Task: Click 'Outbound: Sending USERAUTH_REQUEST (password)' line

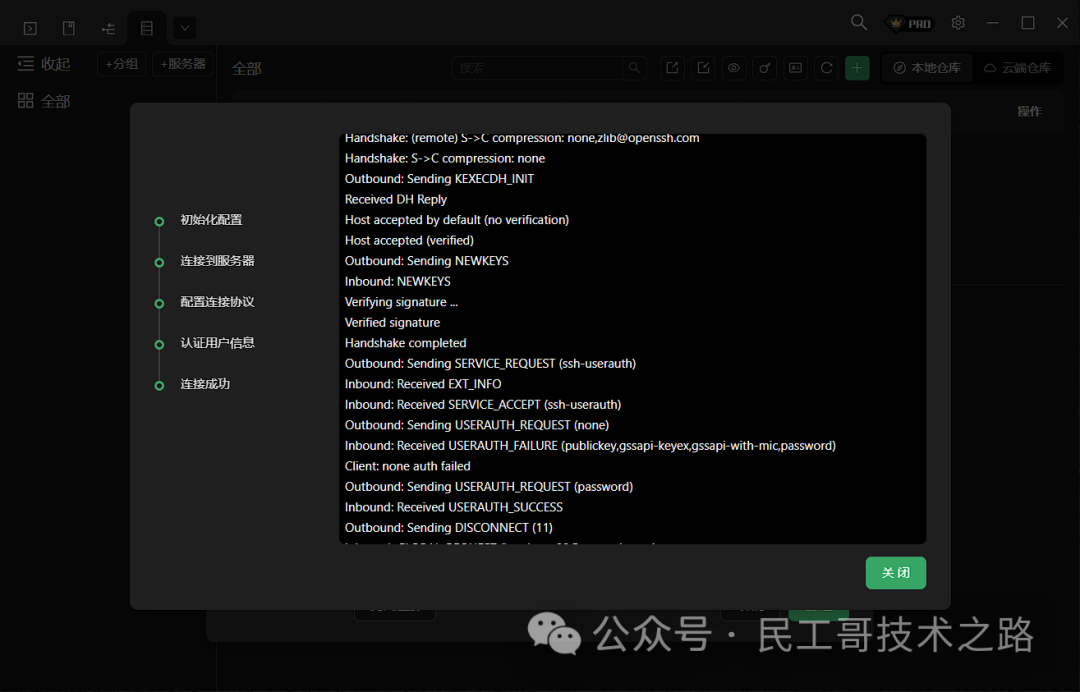Action: [489, 487]
